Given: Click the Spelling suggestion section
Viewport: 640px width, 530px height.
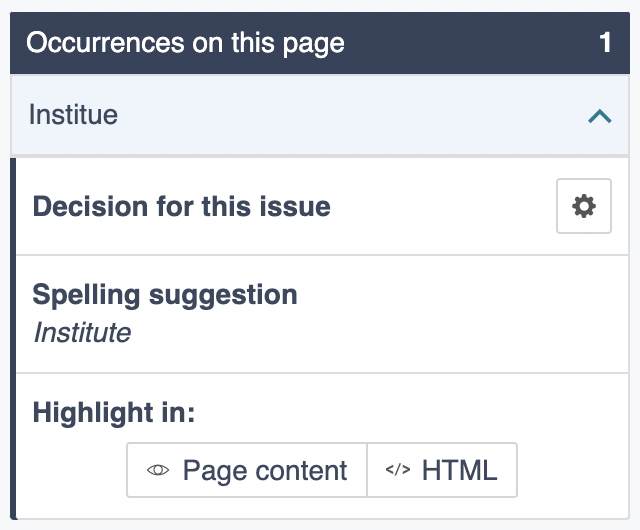Looking at the screenshot, I should (x=400, y=314).
